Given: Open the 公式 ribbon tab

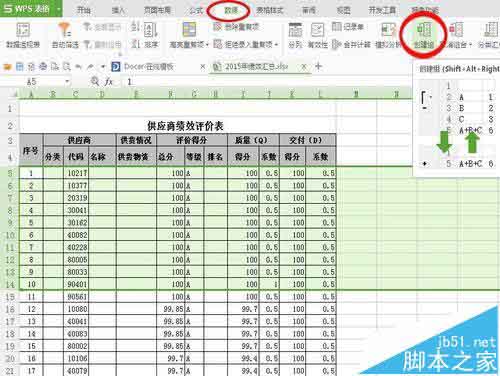Looking at the screenshot, I should point(196,10).
